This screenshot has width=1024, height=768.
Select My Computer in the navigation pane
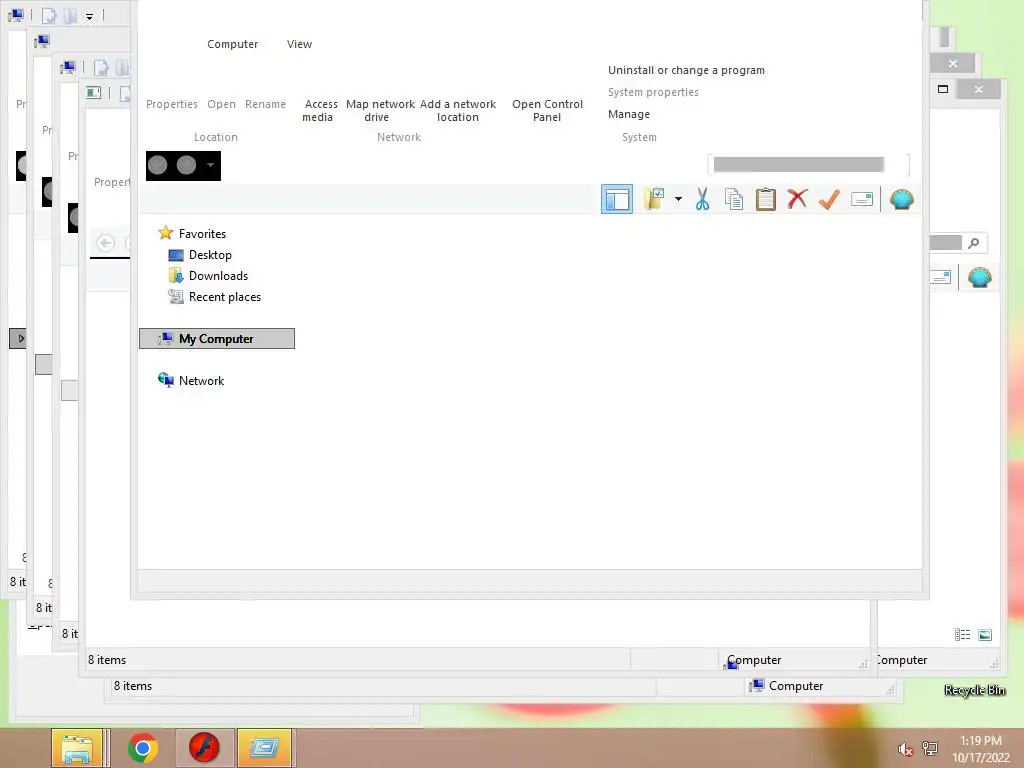tap(217, 338)
